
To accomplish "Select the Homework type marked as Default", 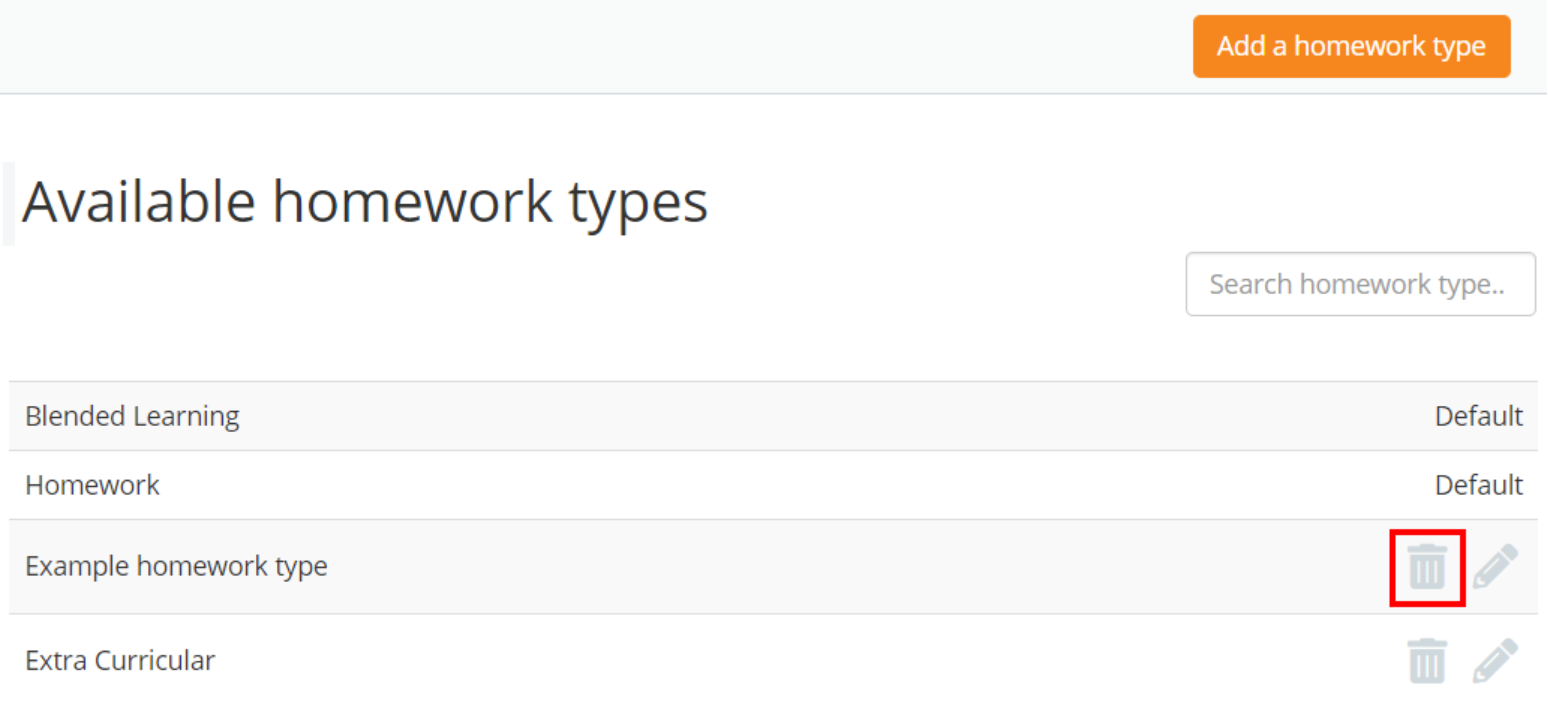I will (x=92, y=485).
